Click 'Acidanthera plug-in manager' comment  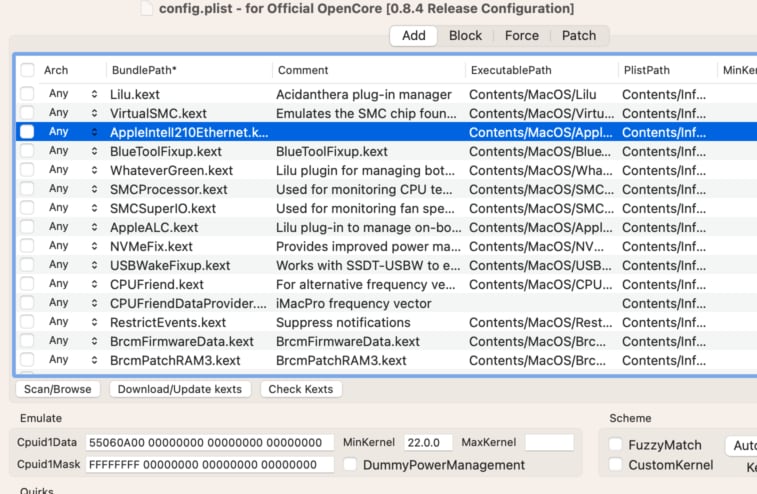click(364, 94)
